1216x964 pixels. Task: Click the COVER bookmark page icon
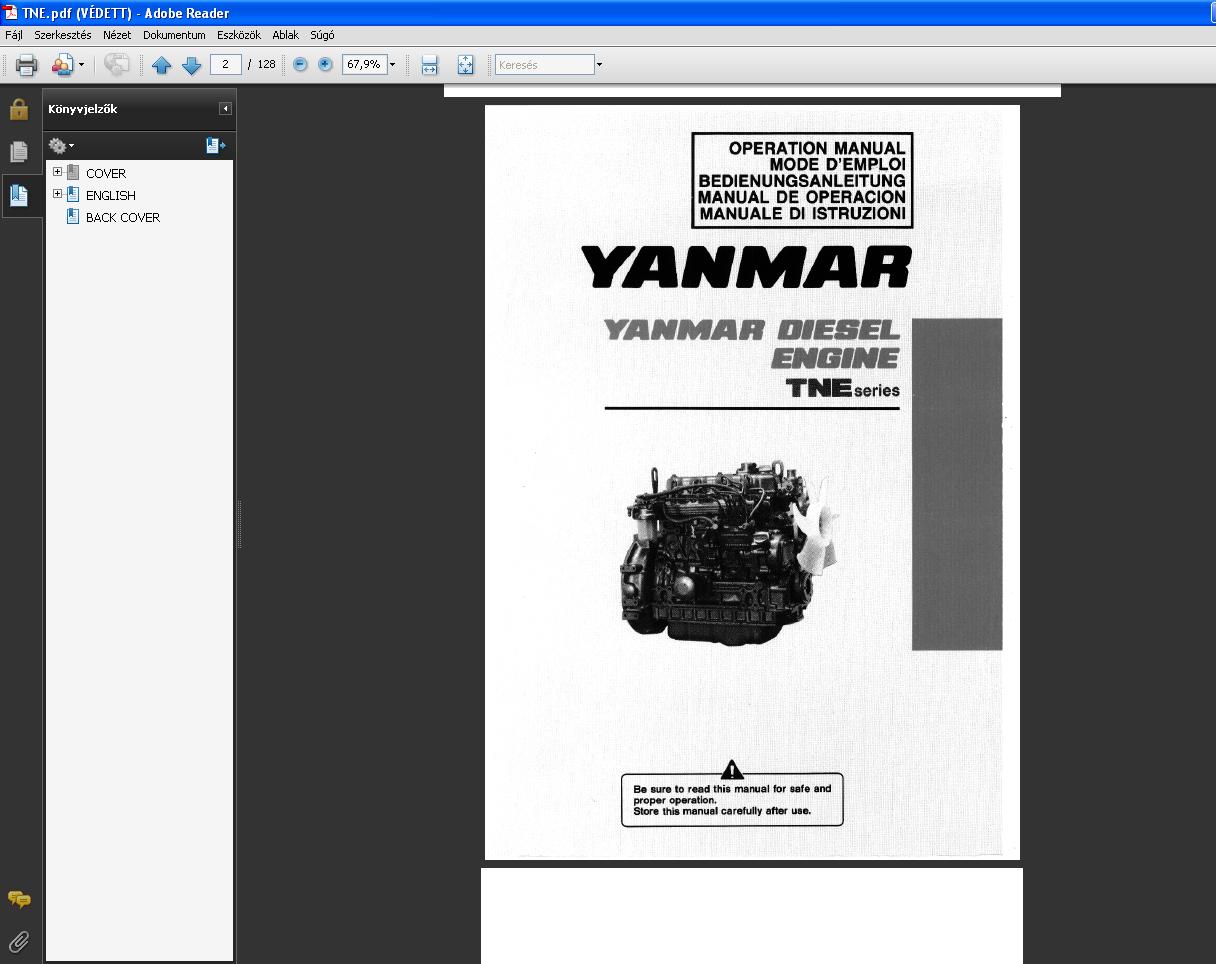pos(72,172)
